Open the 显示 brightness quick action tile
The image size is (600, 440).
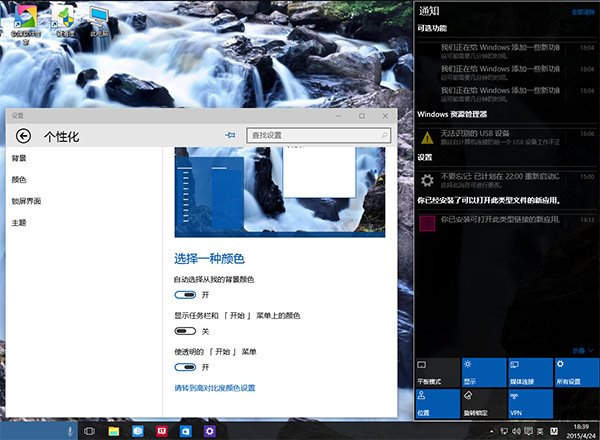(x=484, y=372)
